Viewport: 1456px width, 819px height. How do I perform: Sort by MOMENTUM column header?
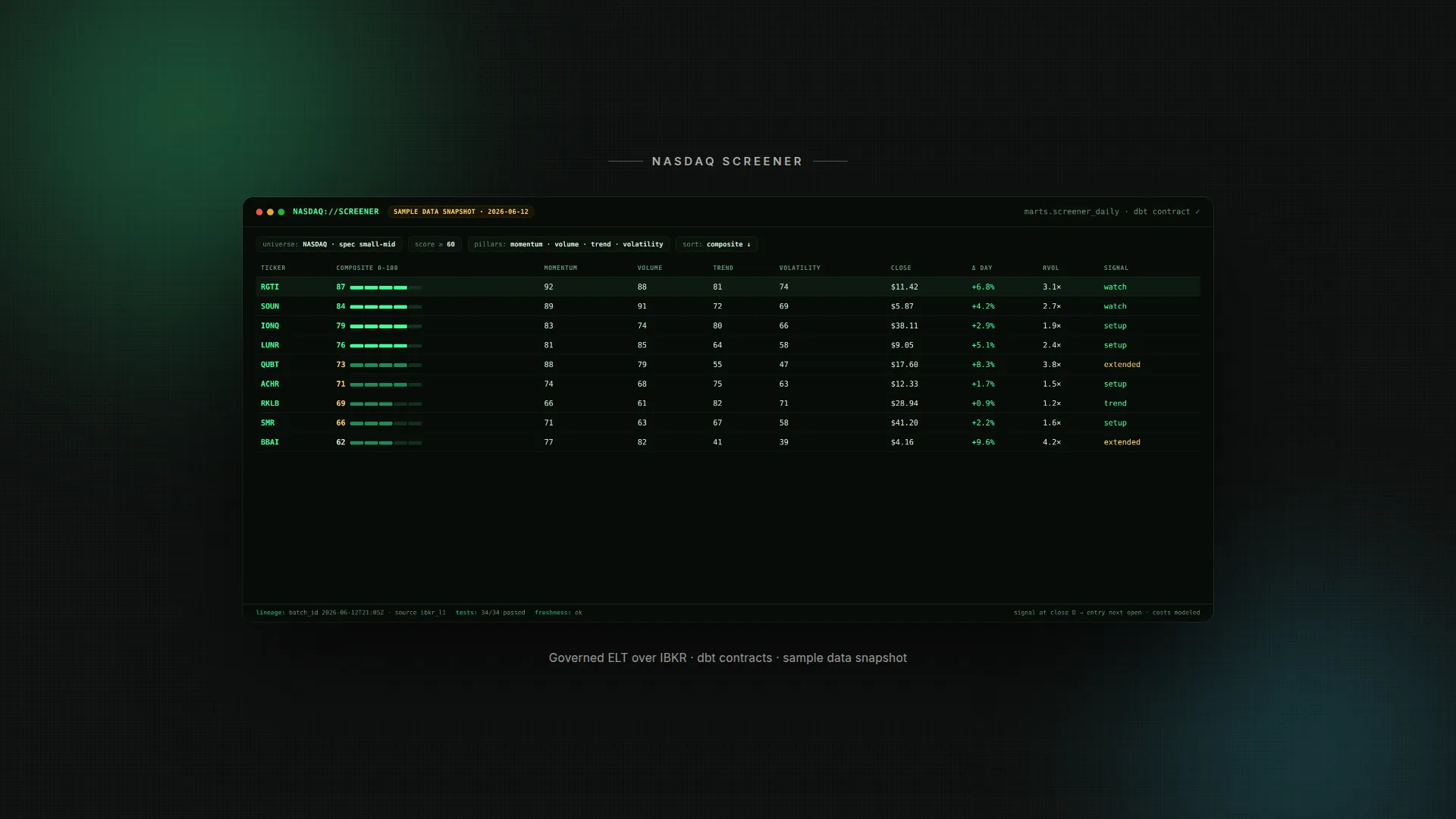tap(560, 268)
